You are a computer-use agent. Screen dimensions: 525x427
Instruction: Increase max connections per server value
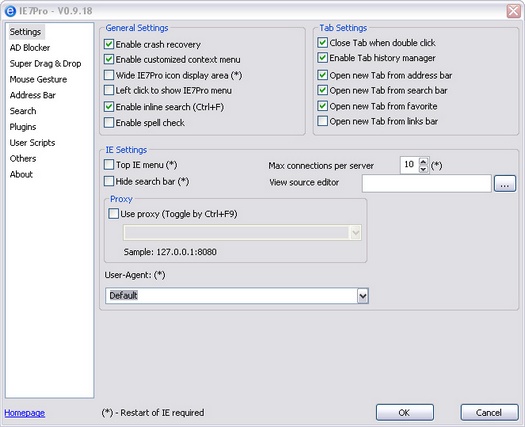[424, 161]
